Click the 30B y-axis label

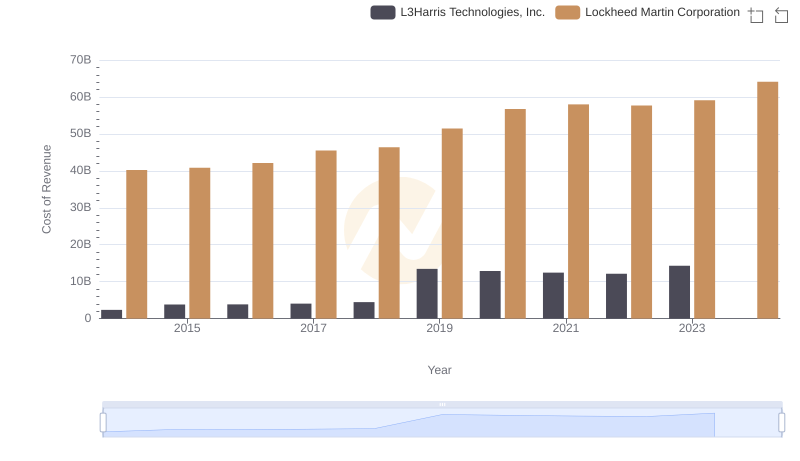tap(81, 208)
